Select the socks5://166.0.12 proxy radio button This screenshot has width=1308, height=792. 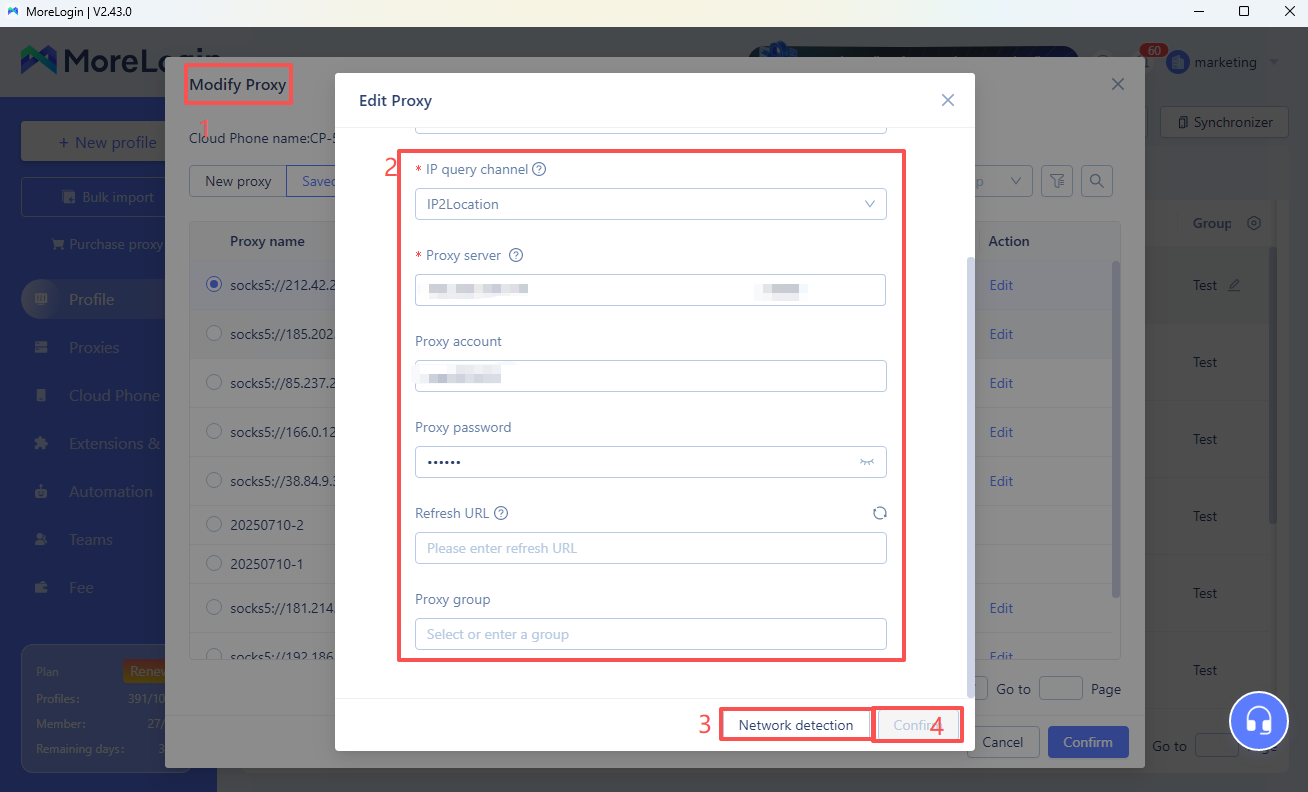(213, 431)
